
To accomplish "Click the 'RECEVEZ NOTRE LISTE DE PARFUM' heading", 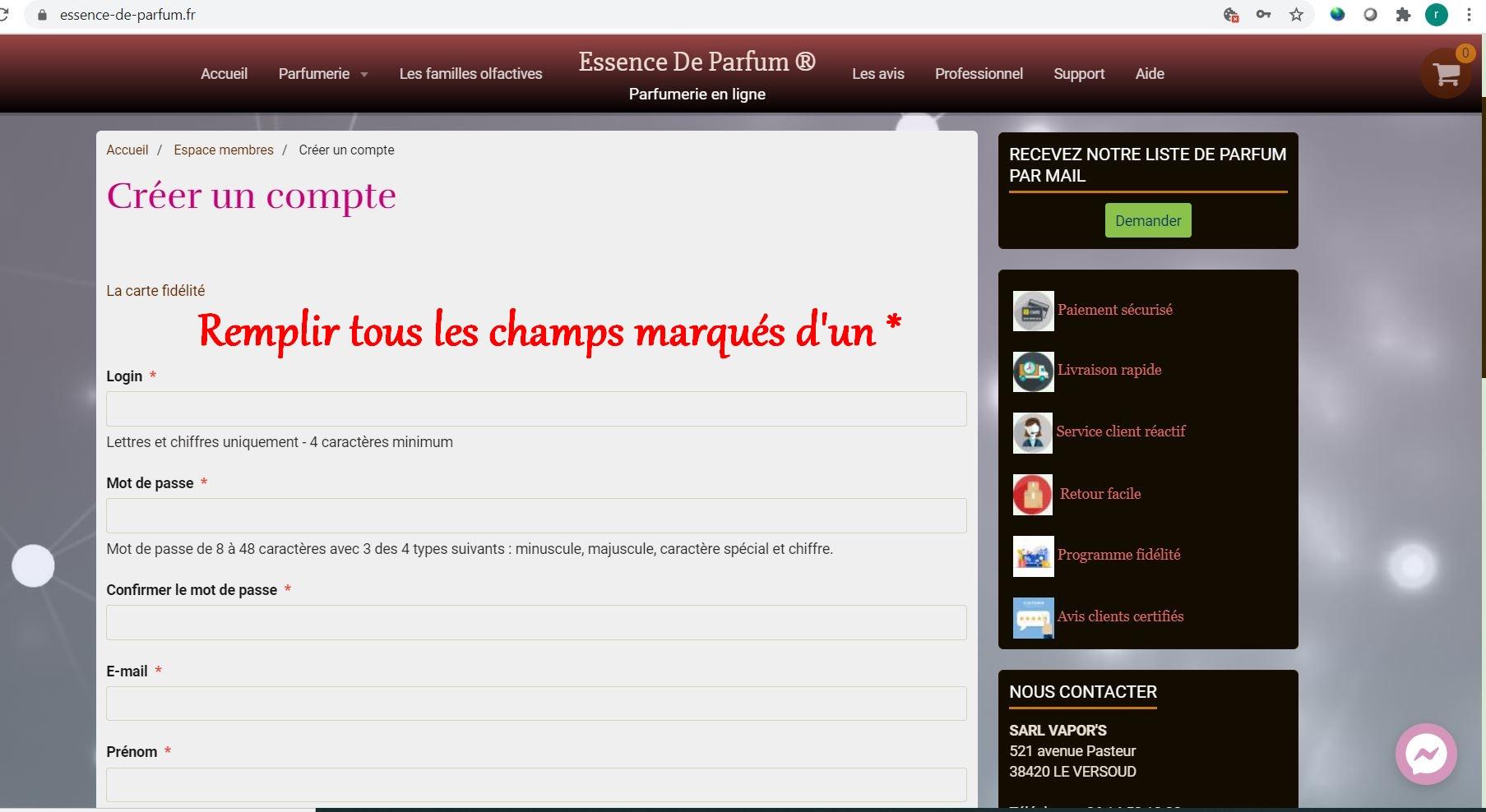I will click(1148, 164).
